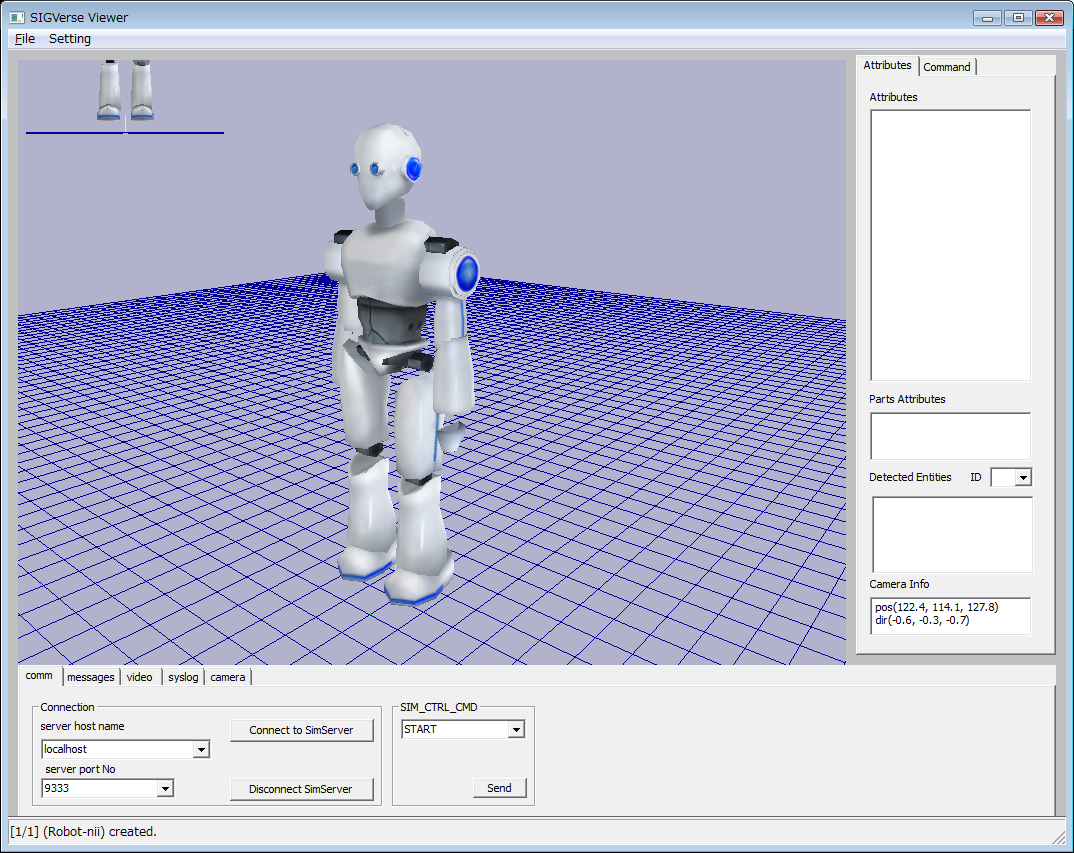The width and height of the screenshot is (1074, 853).
Task: Expand the server host name dropdown
Action: [201, 749]
